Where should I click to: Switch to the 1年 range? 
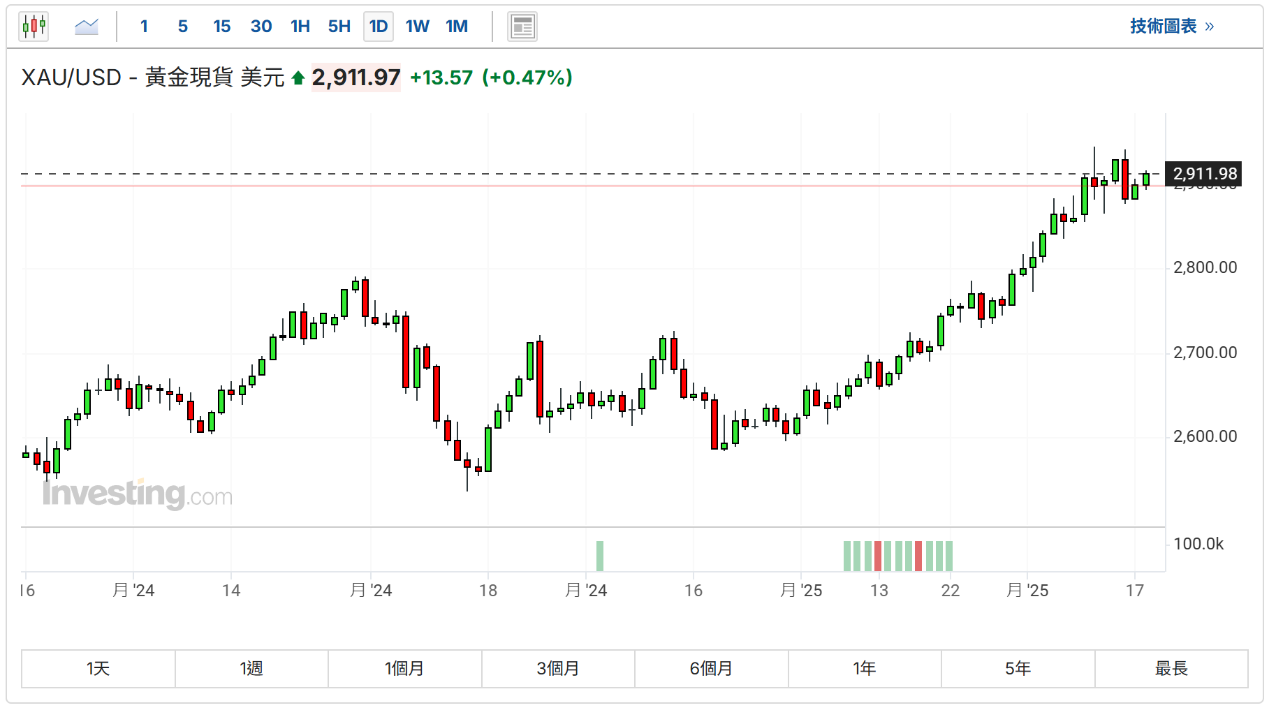(865, 669)
